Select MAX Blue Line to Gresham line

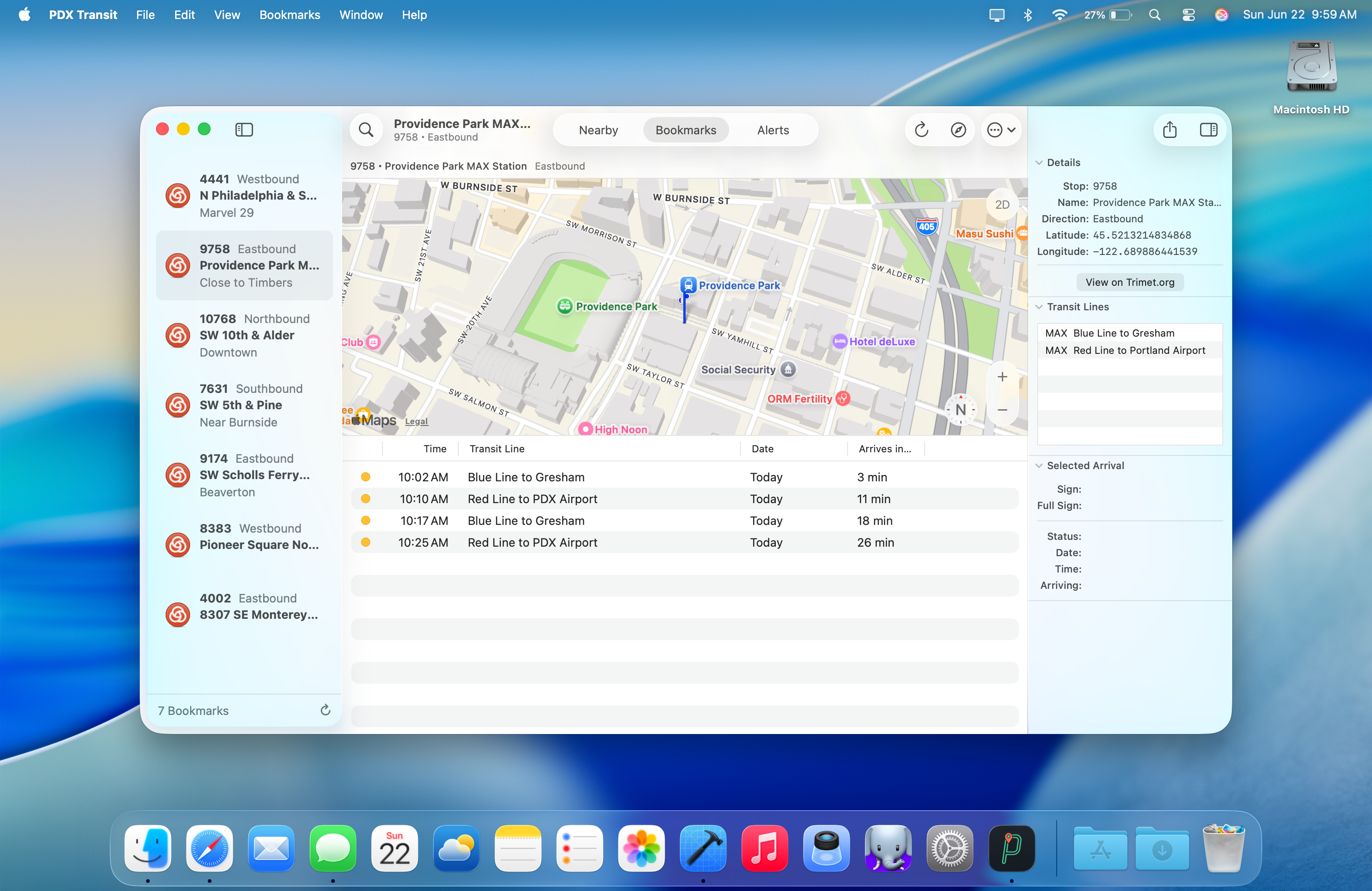click(1129, 333)
